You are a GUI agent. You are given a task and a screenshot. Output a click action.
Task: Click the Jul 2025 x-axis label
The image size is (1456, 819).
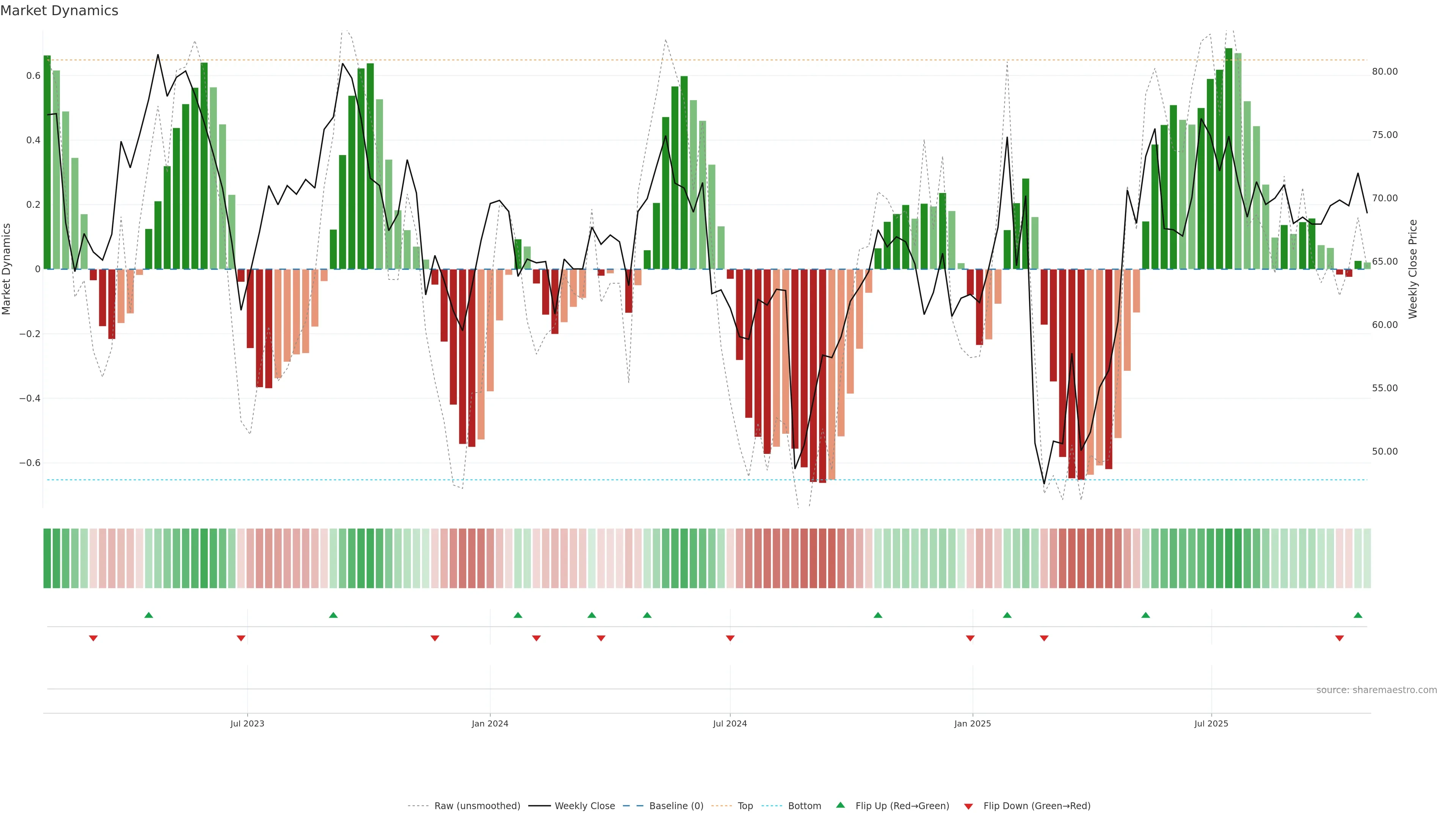pyautogui.click(x=1211, y=723)
